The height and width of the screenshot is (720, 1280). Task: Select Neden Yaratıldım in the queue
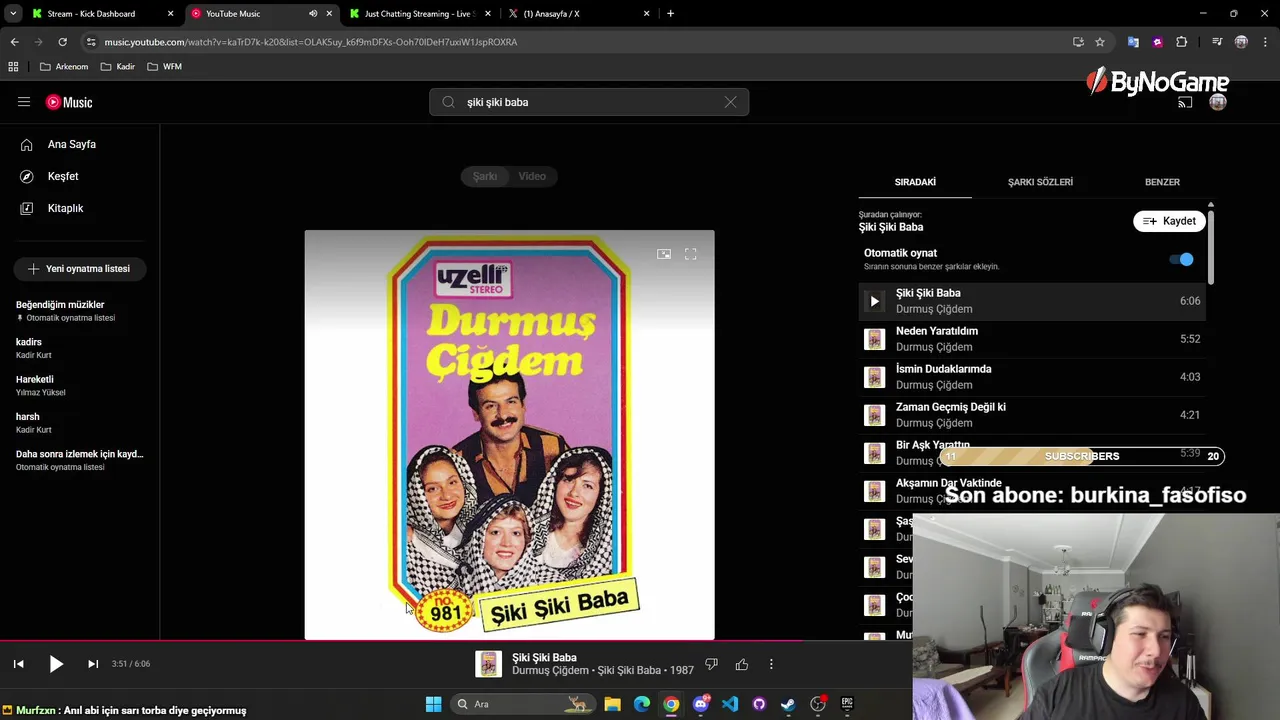coord(1032,339)
